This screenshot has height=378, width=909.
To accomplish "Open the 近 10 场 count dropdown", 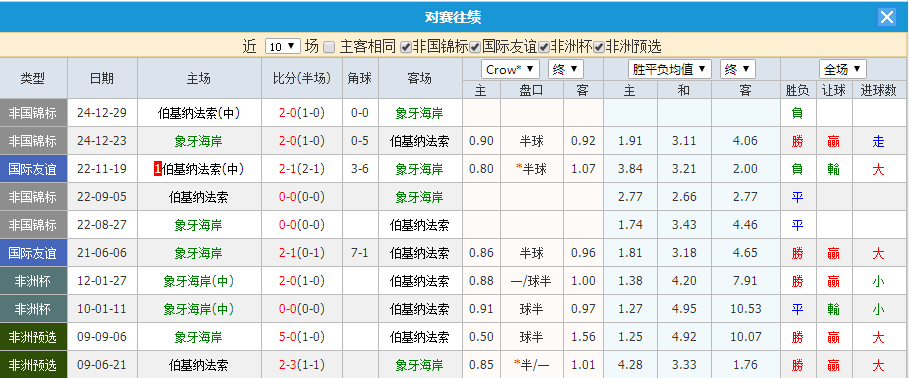I will pyautogui.click(x=283, y=46).
